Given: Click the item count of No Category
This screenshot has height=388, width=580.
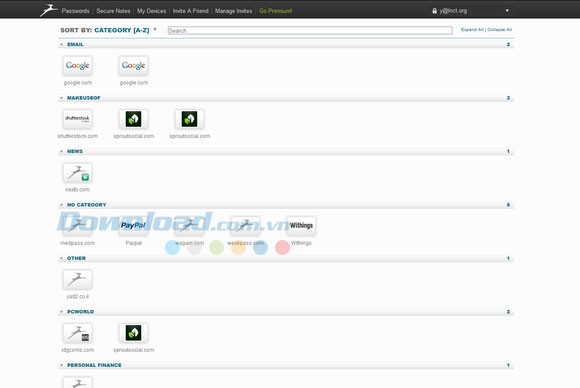Looking at the screenshot, I should click(x=508, y=205).
